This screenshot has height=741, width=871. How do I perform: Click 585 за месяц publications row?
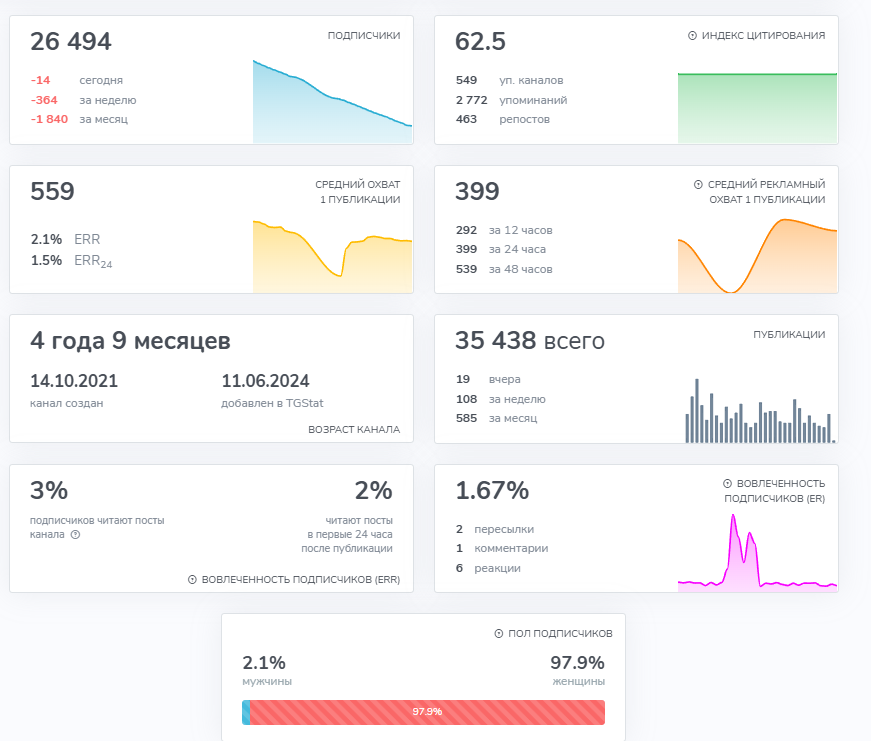tap(497, 418)
